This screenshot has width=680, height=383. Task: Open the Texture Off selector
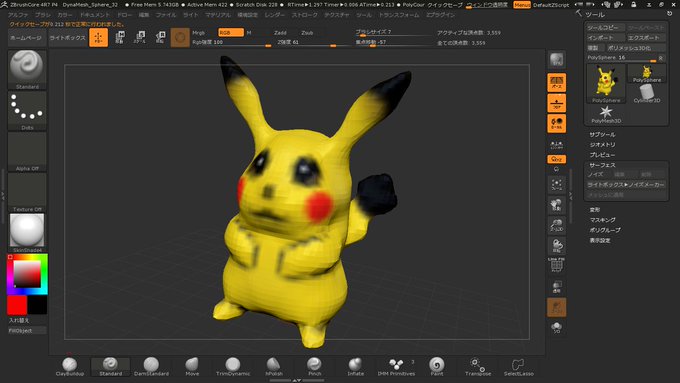click(x=27, y=192)
